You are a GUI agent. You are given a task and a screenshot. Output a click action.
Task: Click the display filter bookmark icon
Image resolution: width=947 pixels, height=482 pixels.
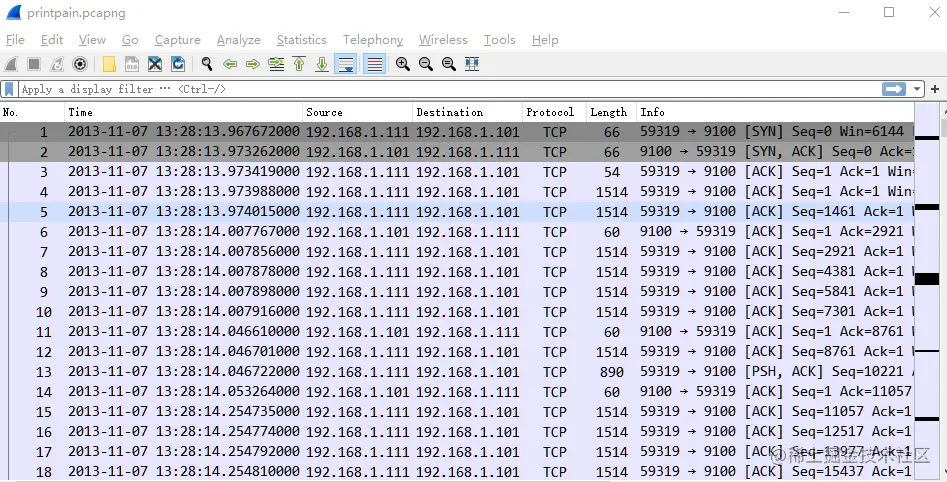click(x=9, y=89)
